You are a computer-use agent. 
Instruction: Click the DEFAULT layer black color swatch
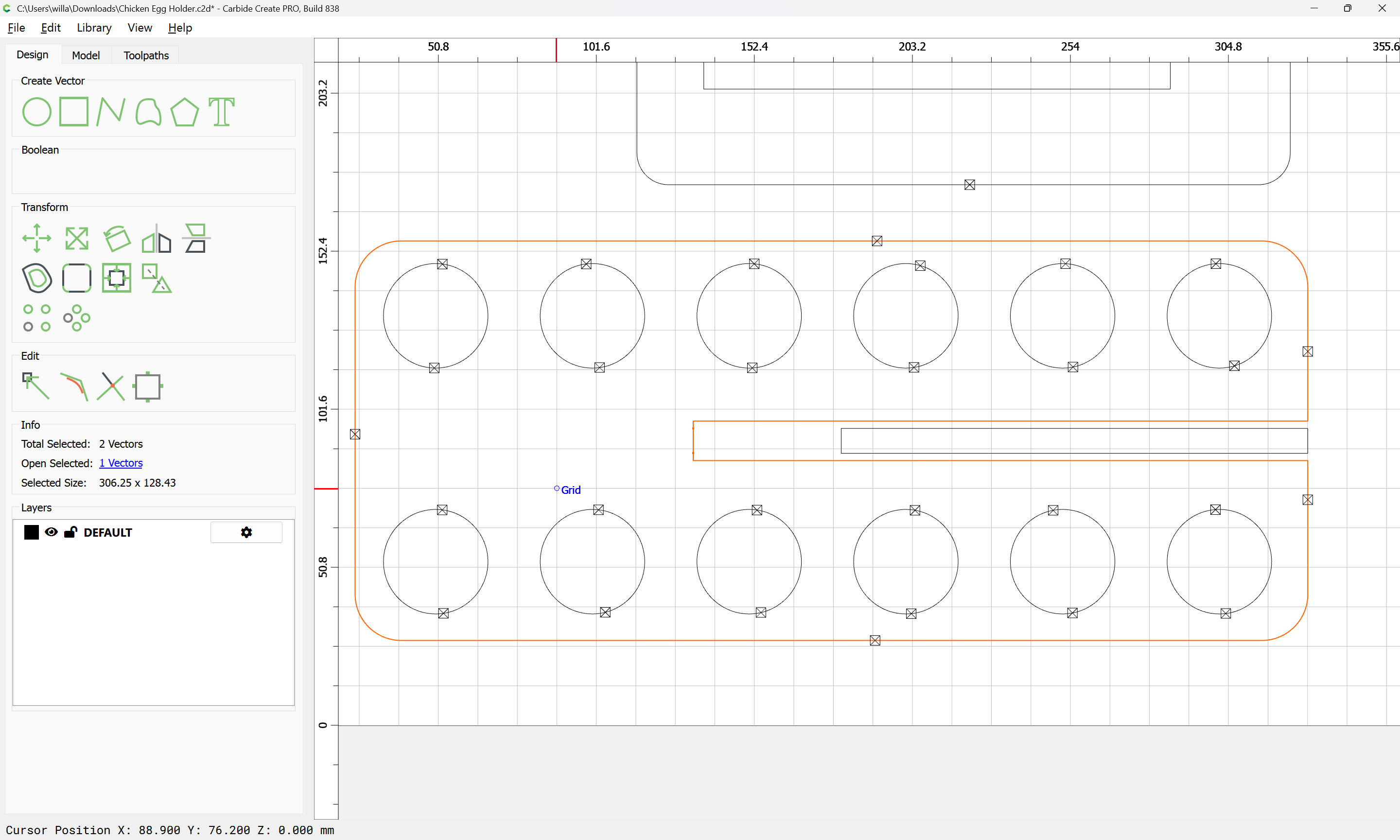pyautogui.click(x=32, y=532)
